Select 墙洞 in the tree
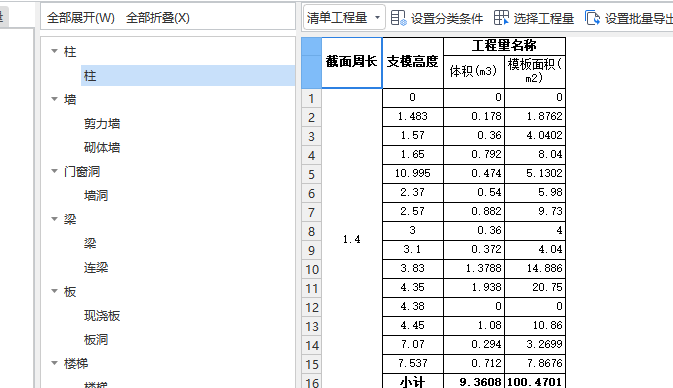 pyautogui.click(x=96, y=196)
